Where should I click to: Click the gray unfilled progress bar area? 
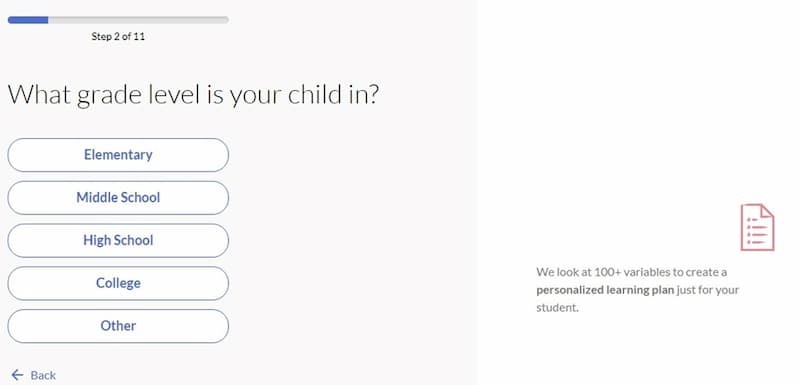pos(138,20)
